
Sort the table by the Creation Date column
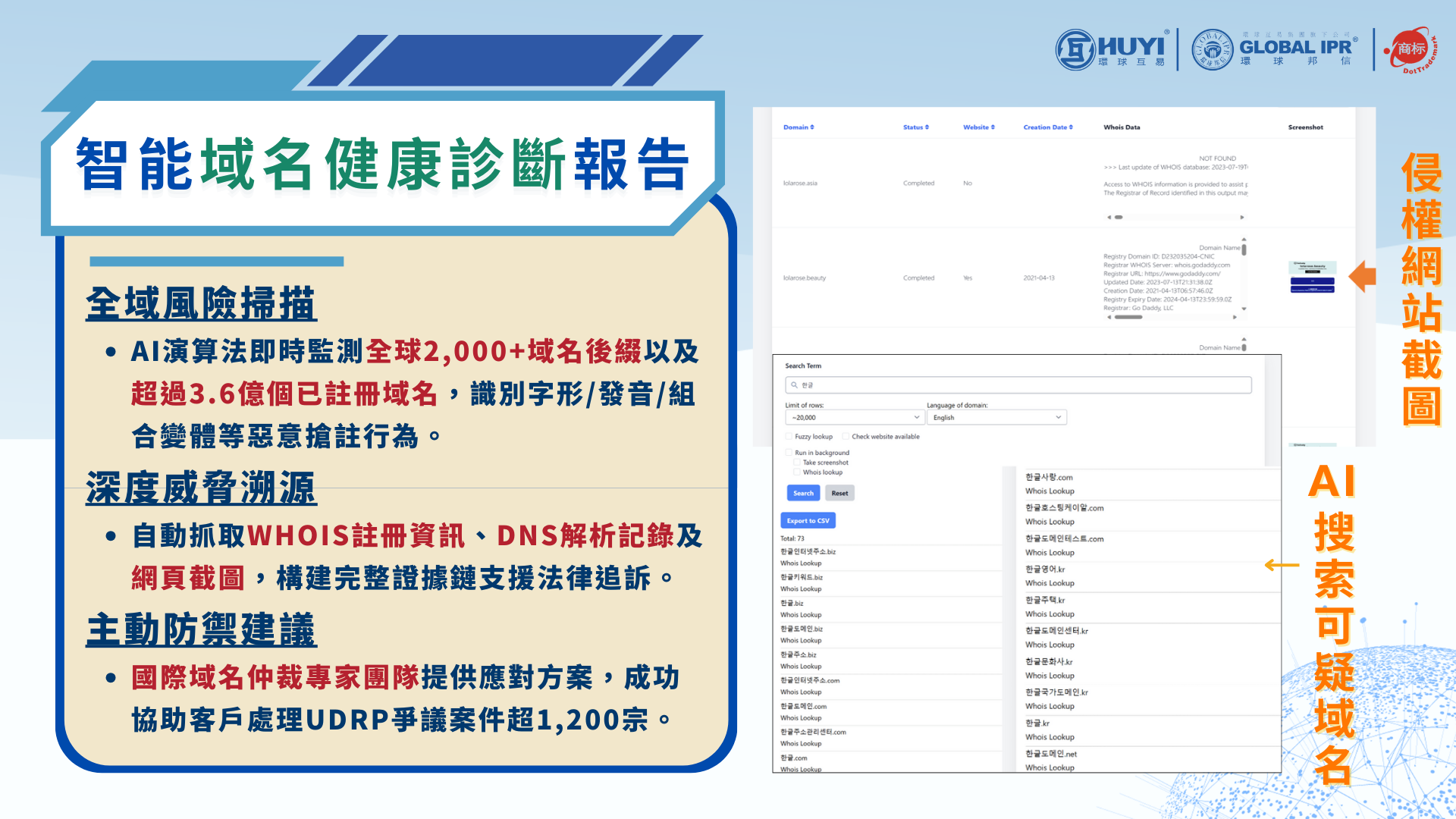tap(1048, 127)
